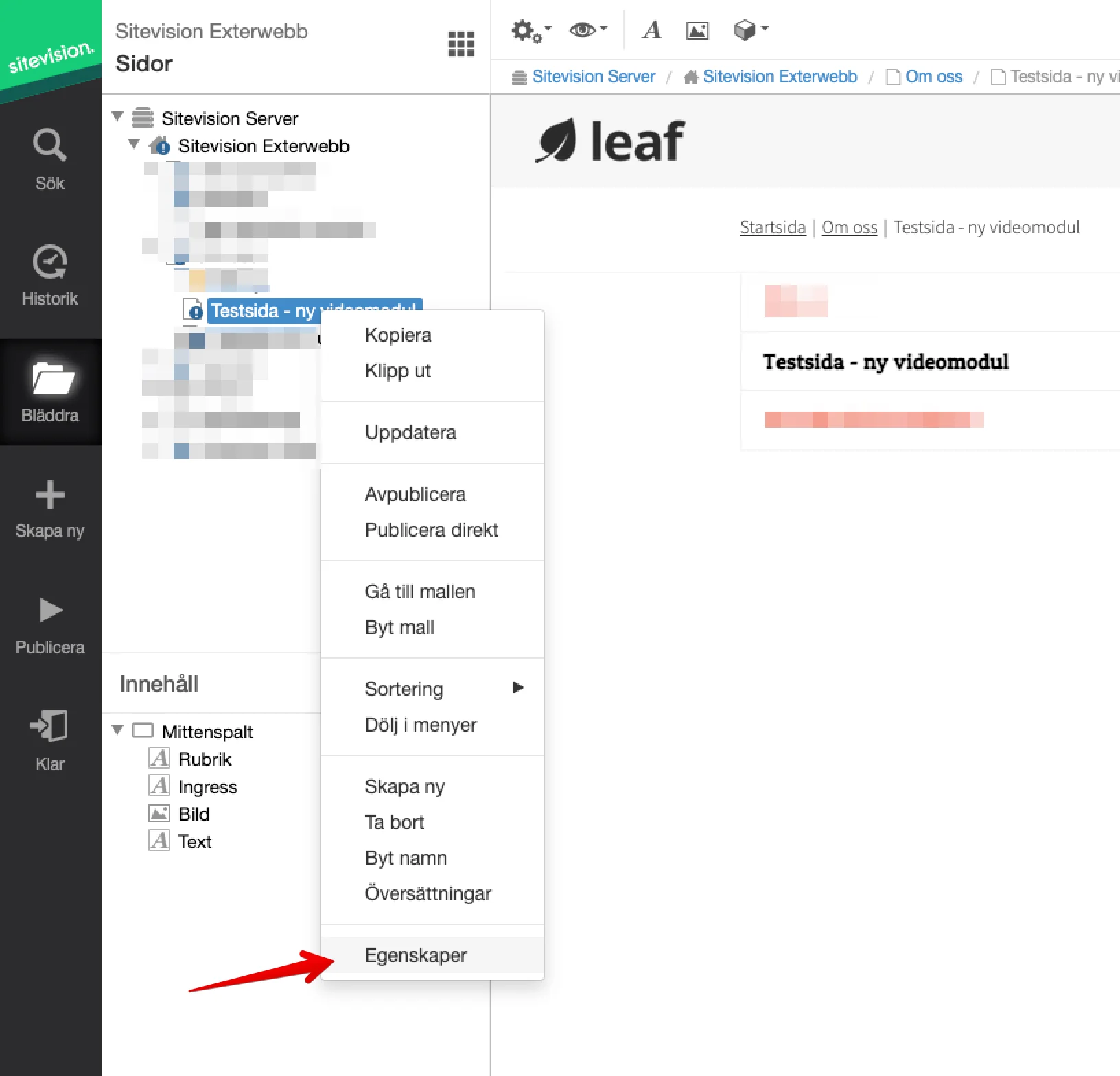Select Dölj i menyer menu entry
1120x1076 pixels.
[432, 725]
